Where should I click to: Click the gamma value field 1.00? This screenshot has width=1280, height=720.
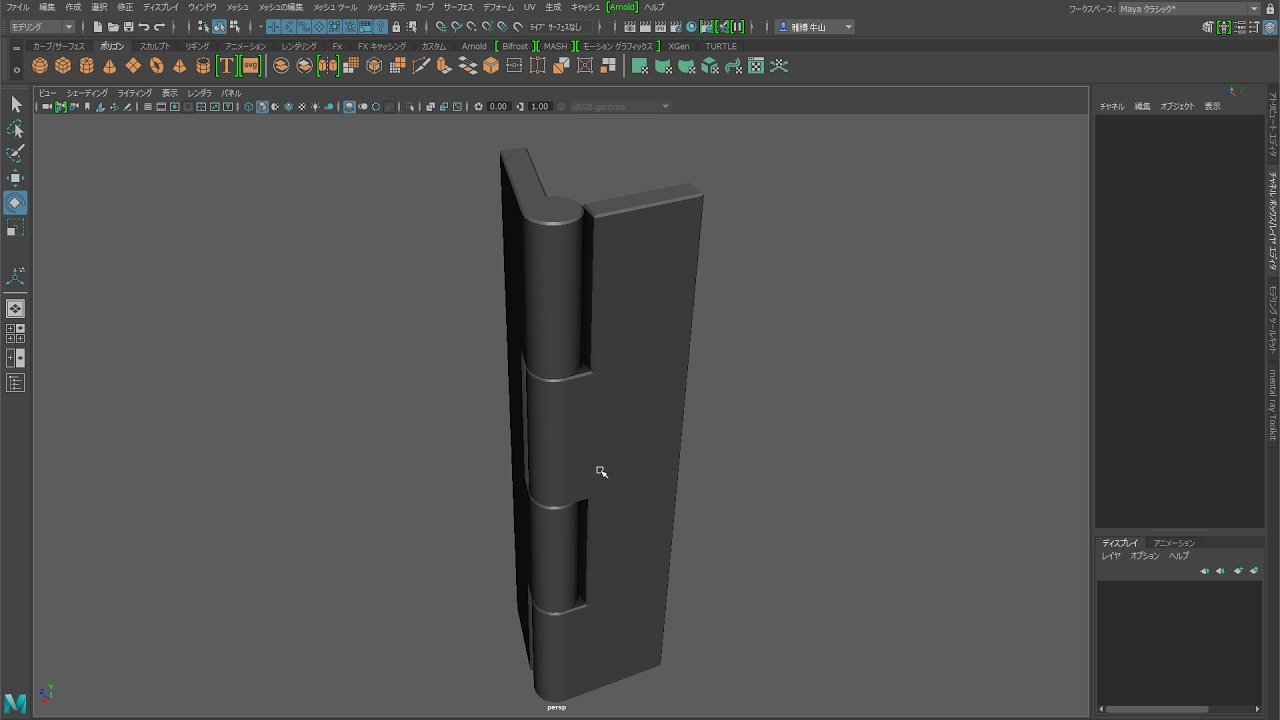pyautogui.click(x=540, y=107)
